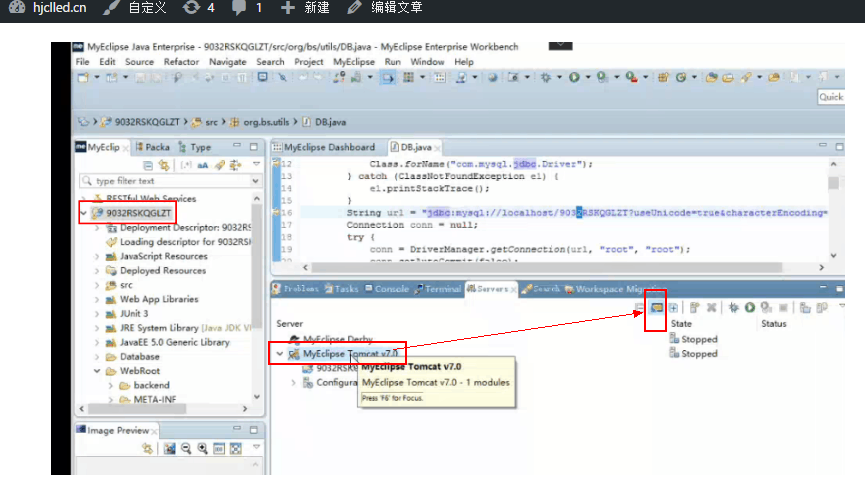Click the explorer tree horizontal scrollbar
865x501 pixels.
click(136, 409)
